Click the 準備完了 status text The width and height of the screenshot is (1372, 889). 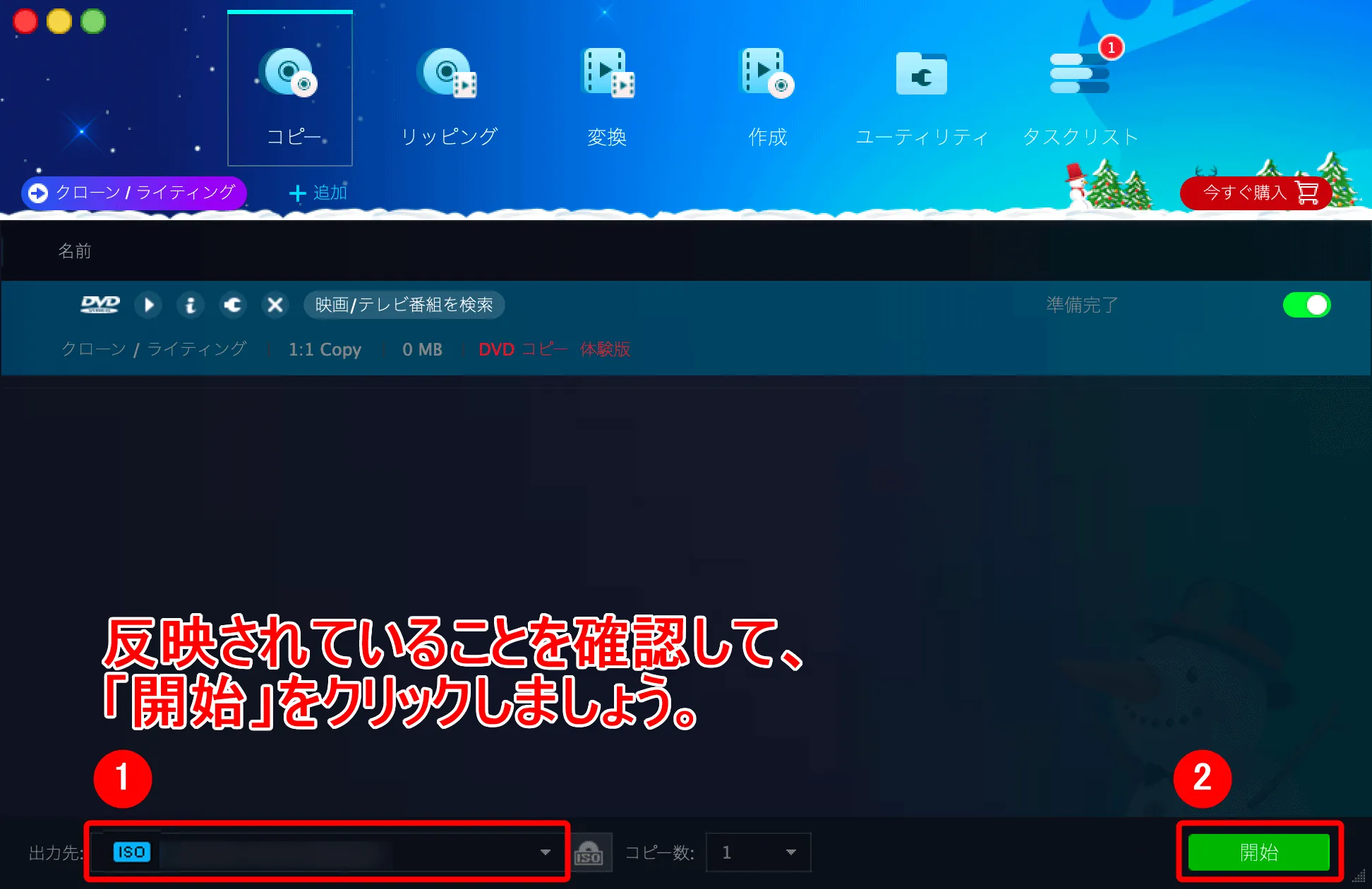coord(1082,305)
